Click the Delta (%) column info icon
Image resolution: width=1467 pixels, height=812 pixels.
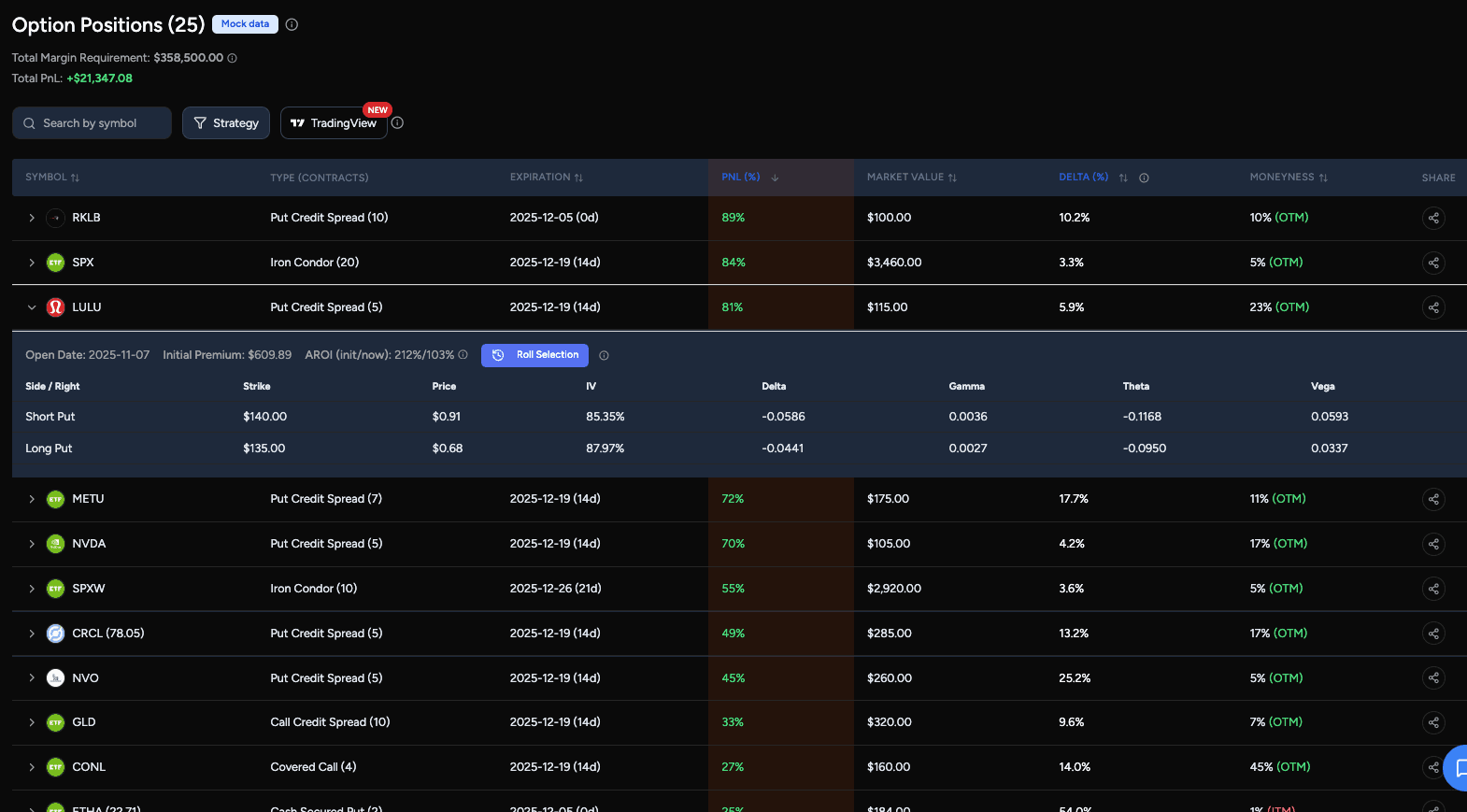[1144, 178]
